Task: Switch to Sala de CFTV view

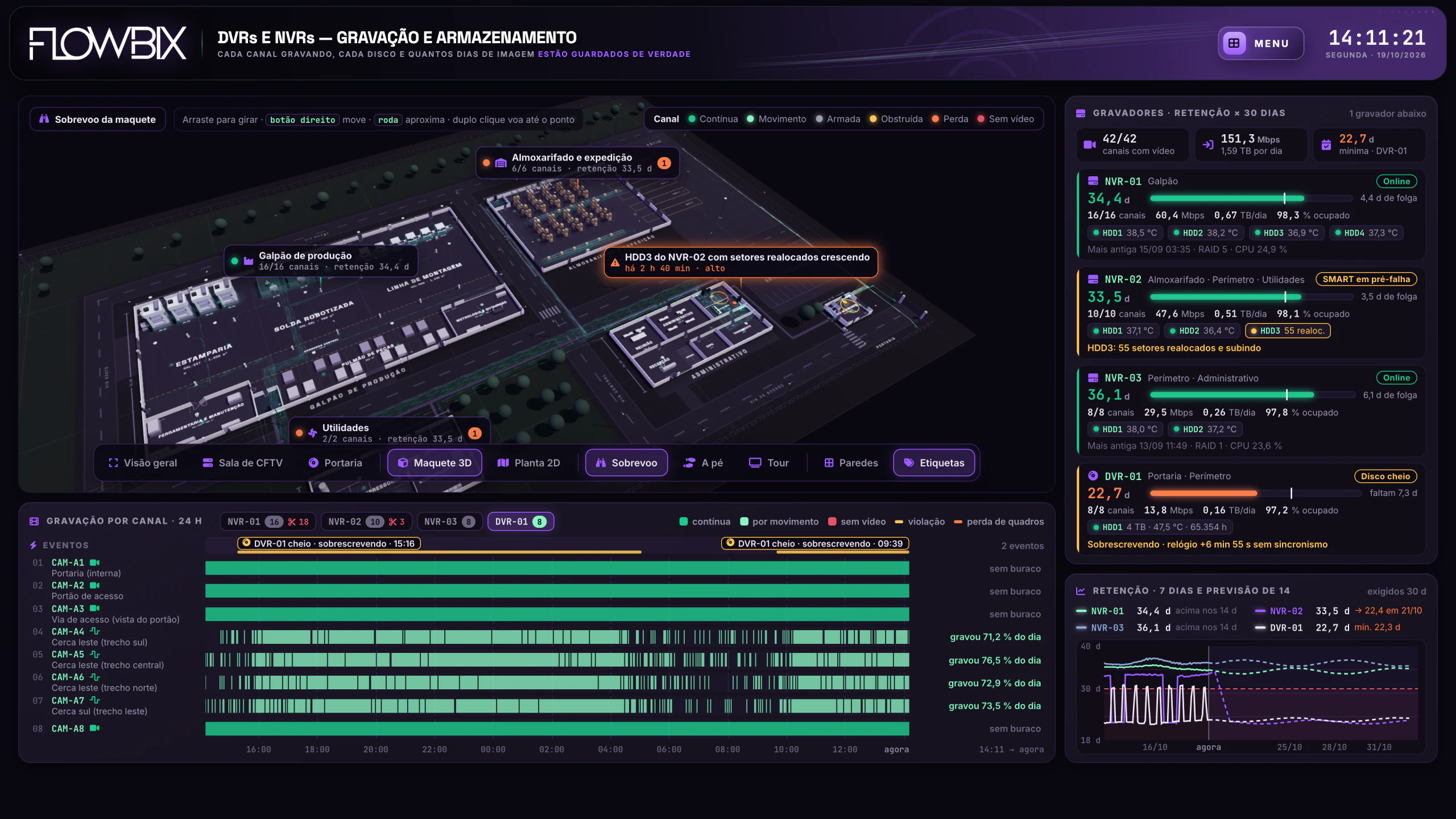Action: tap(242, 463)
